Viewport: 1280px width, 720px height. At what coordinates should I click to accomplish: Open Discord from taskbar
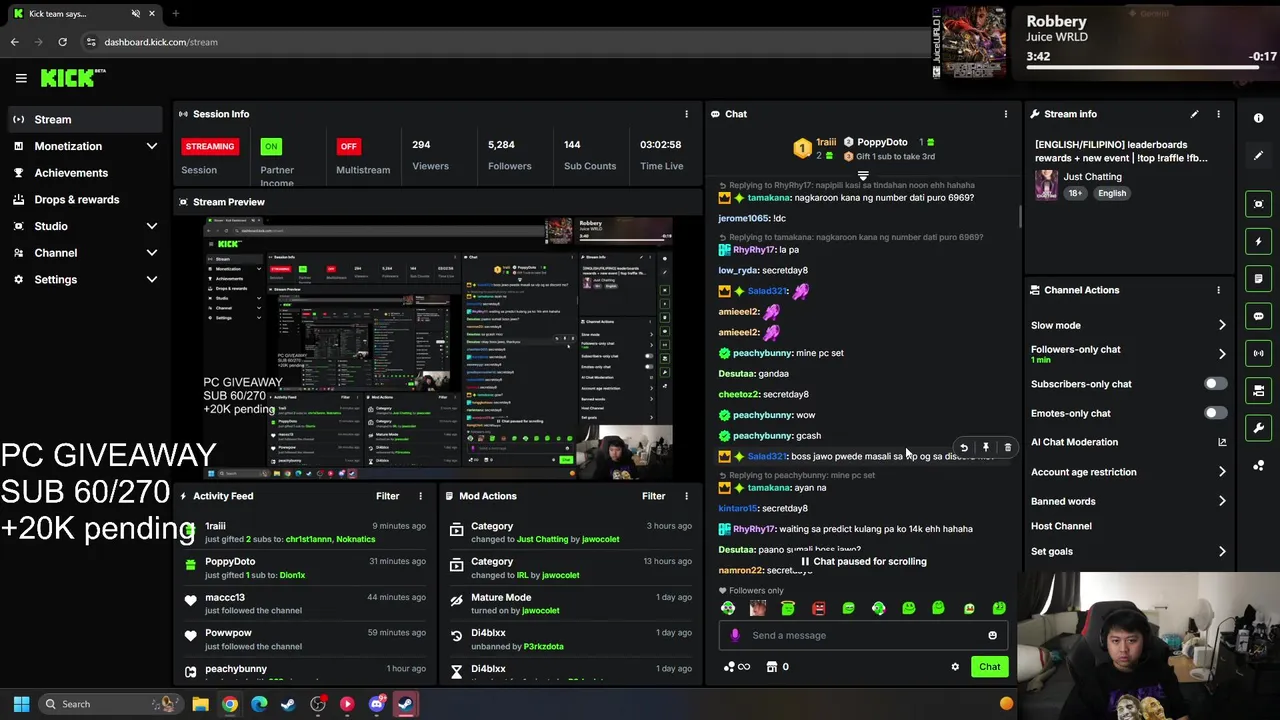tap(376, 704)
